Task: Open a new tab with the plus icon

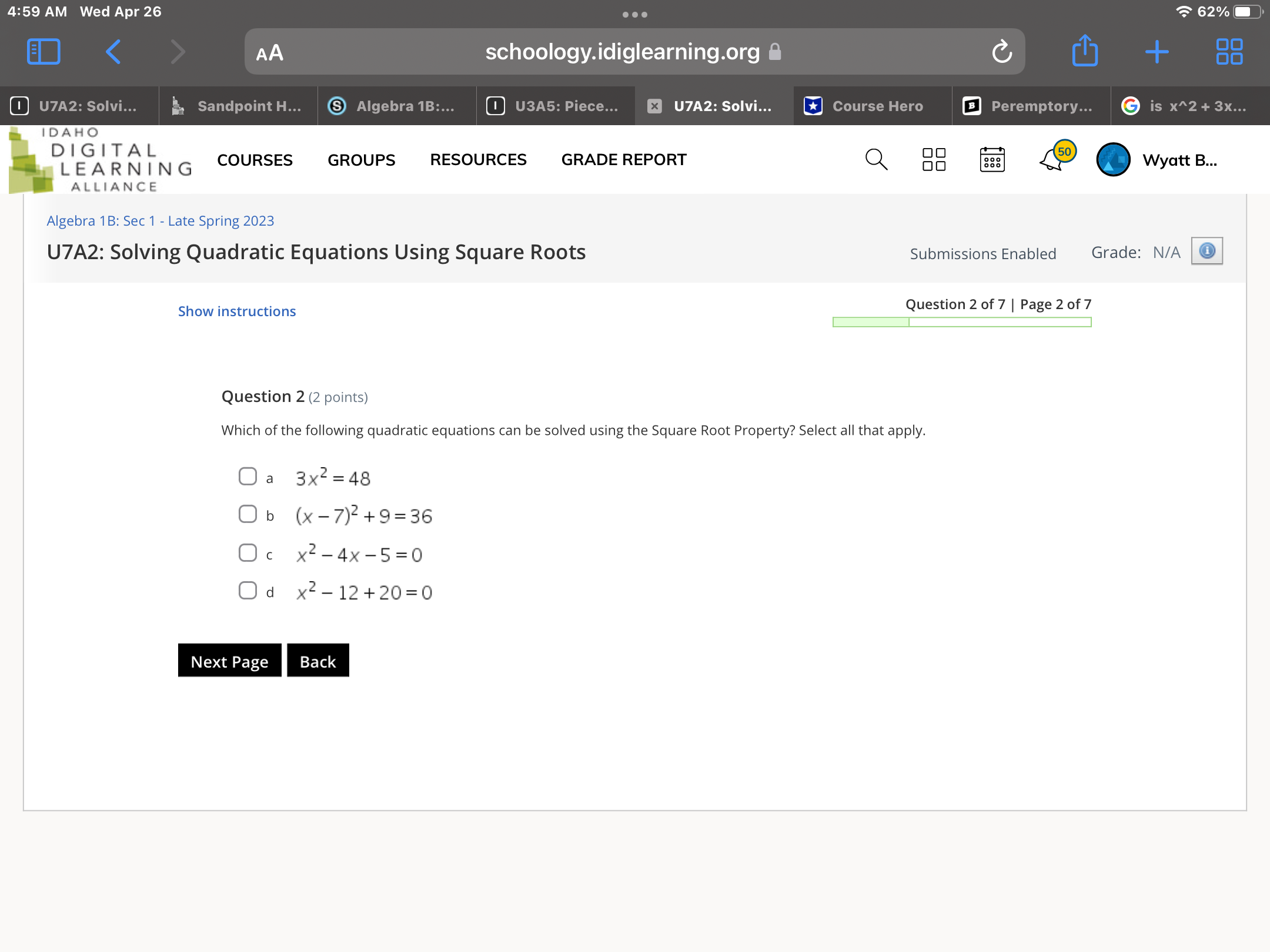Action: click(1157, 52)
